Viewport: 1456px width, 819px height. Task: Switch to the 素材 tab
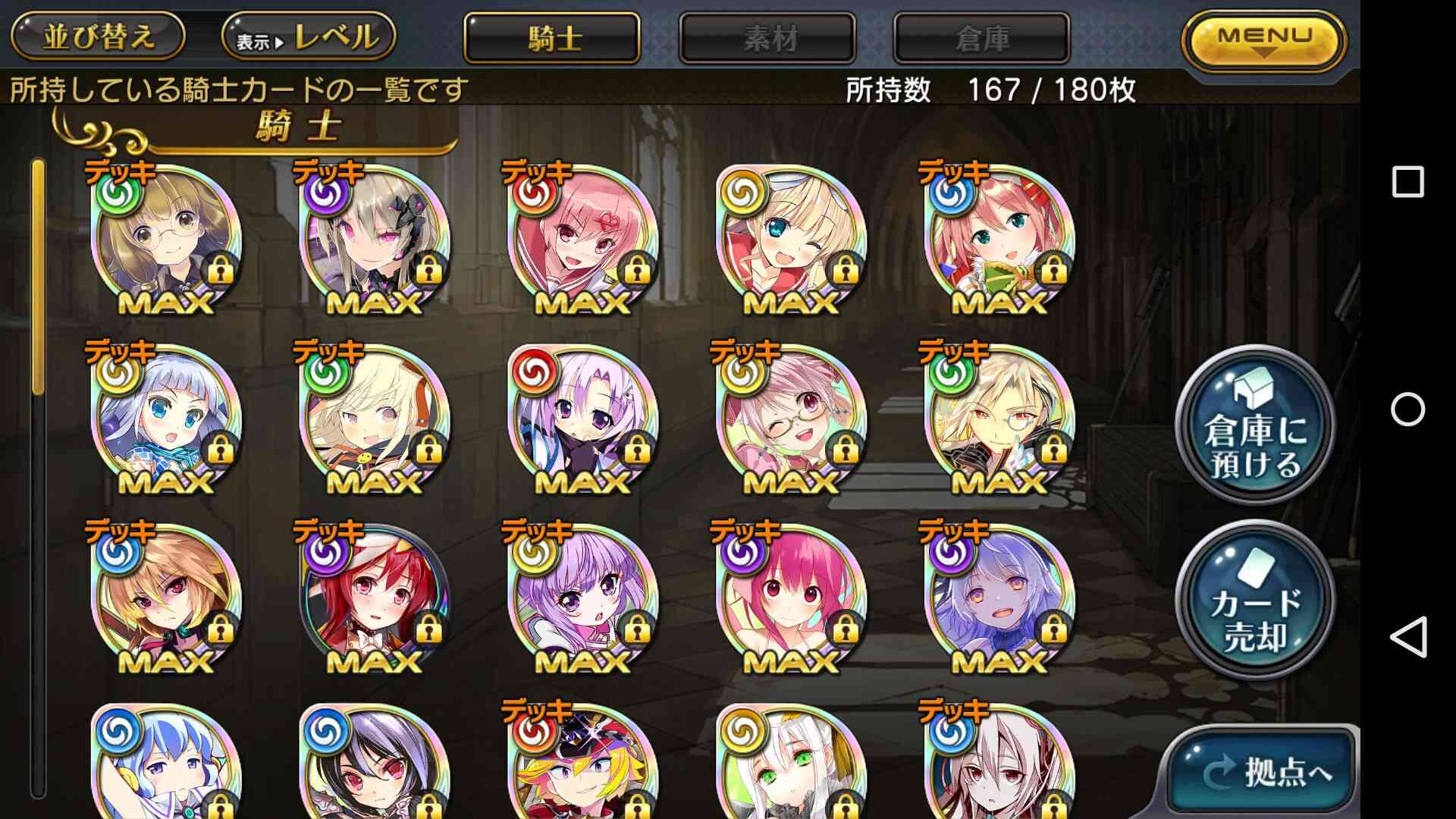[x=767, y=38]
